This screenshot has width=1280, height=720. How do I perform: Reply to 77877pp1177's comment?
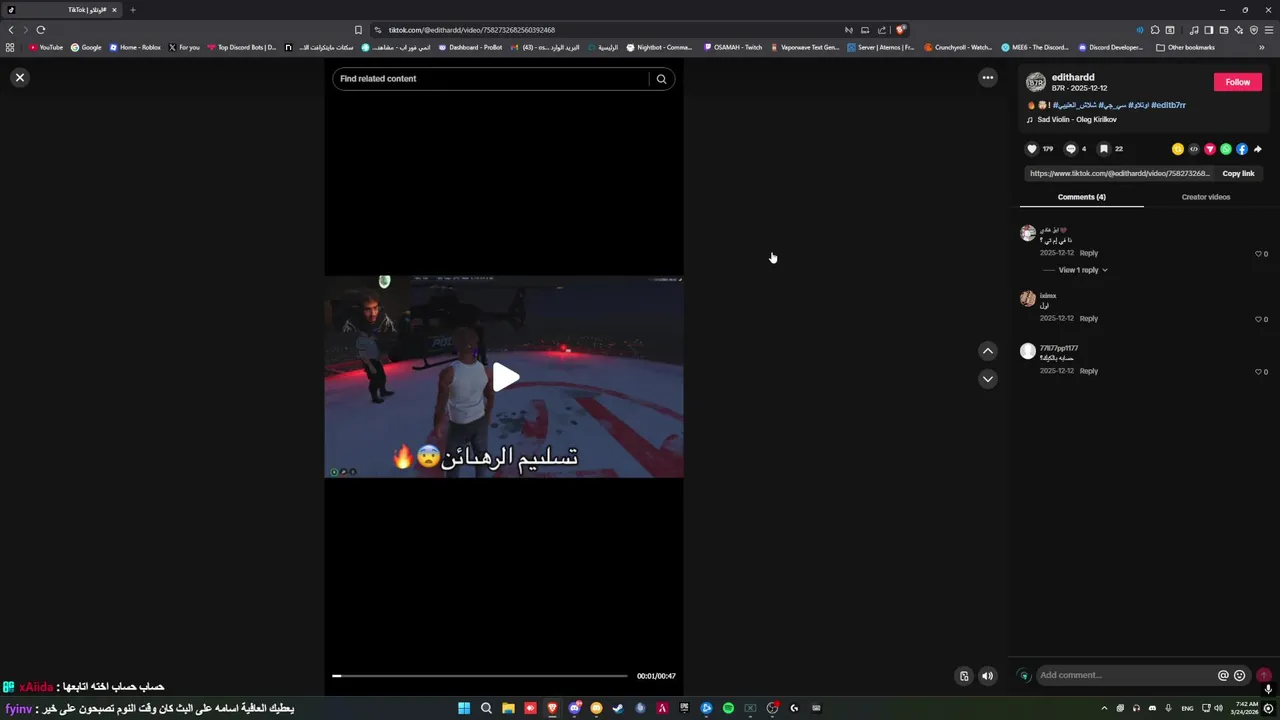[1089, 371]
